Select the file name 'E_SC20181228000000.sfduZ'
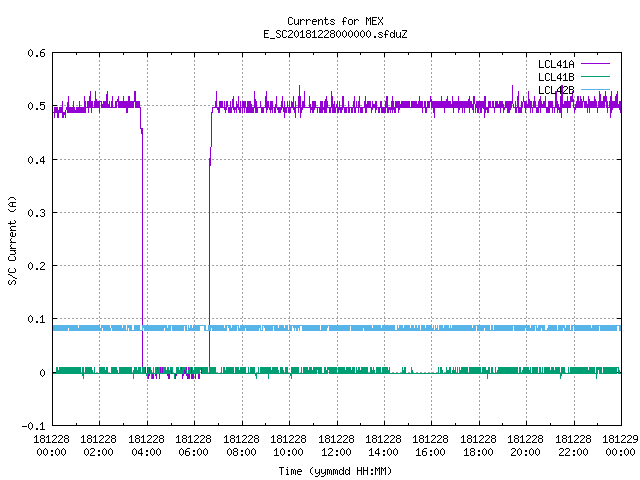This screenshot has height=480, width=640. [x=335, y=34]
